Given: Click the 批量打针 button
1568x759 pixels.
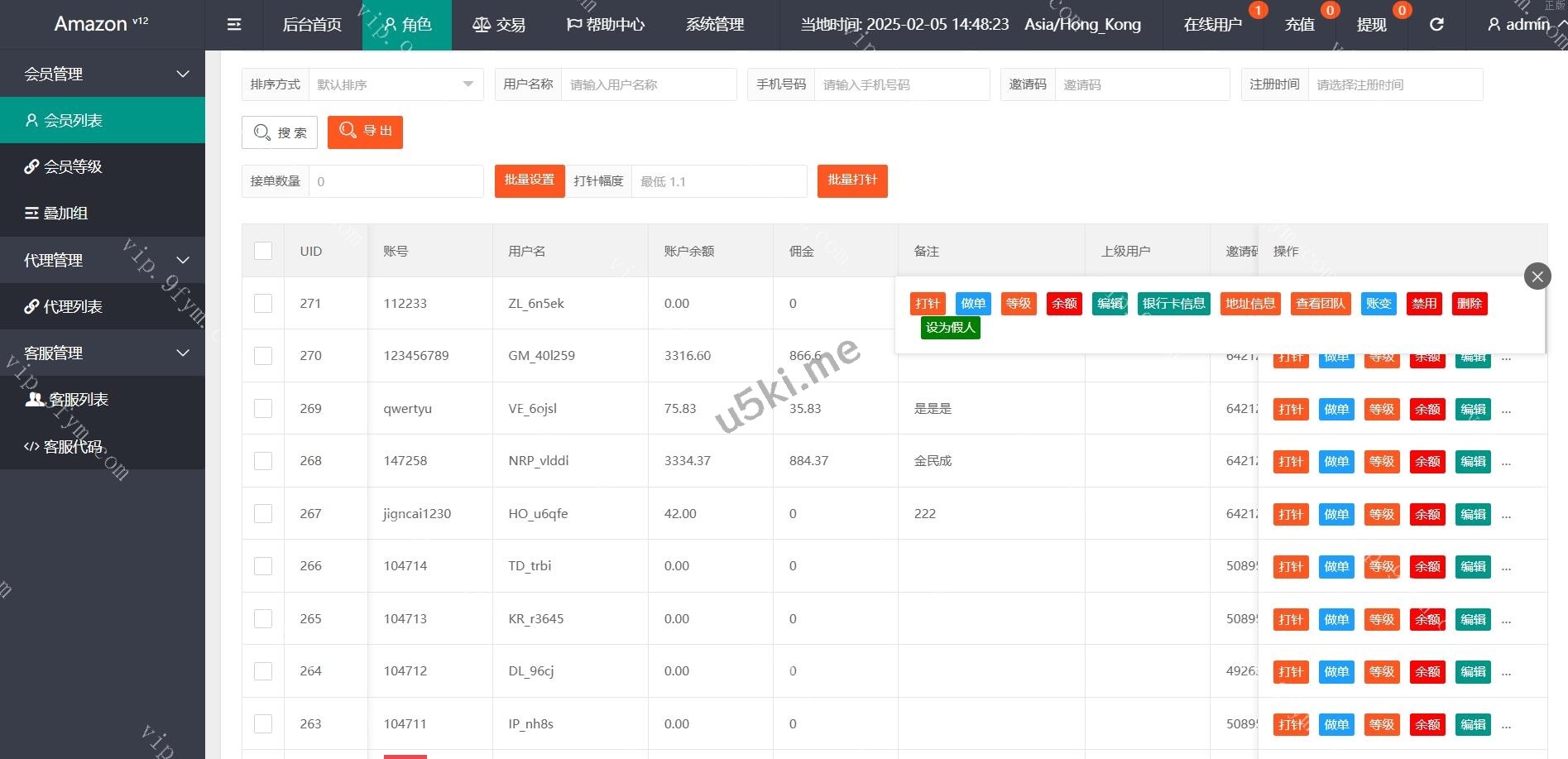Looking at the screenshot, I should 851,180.
